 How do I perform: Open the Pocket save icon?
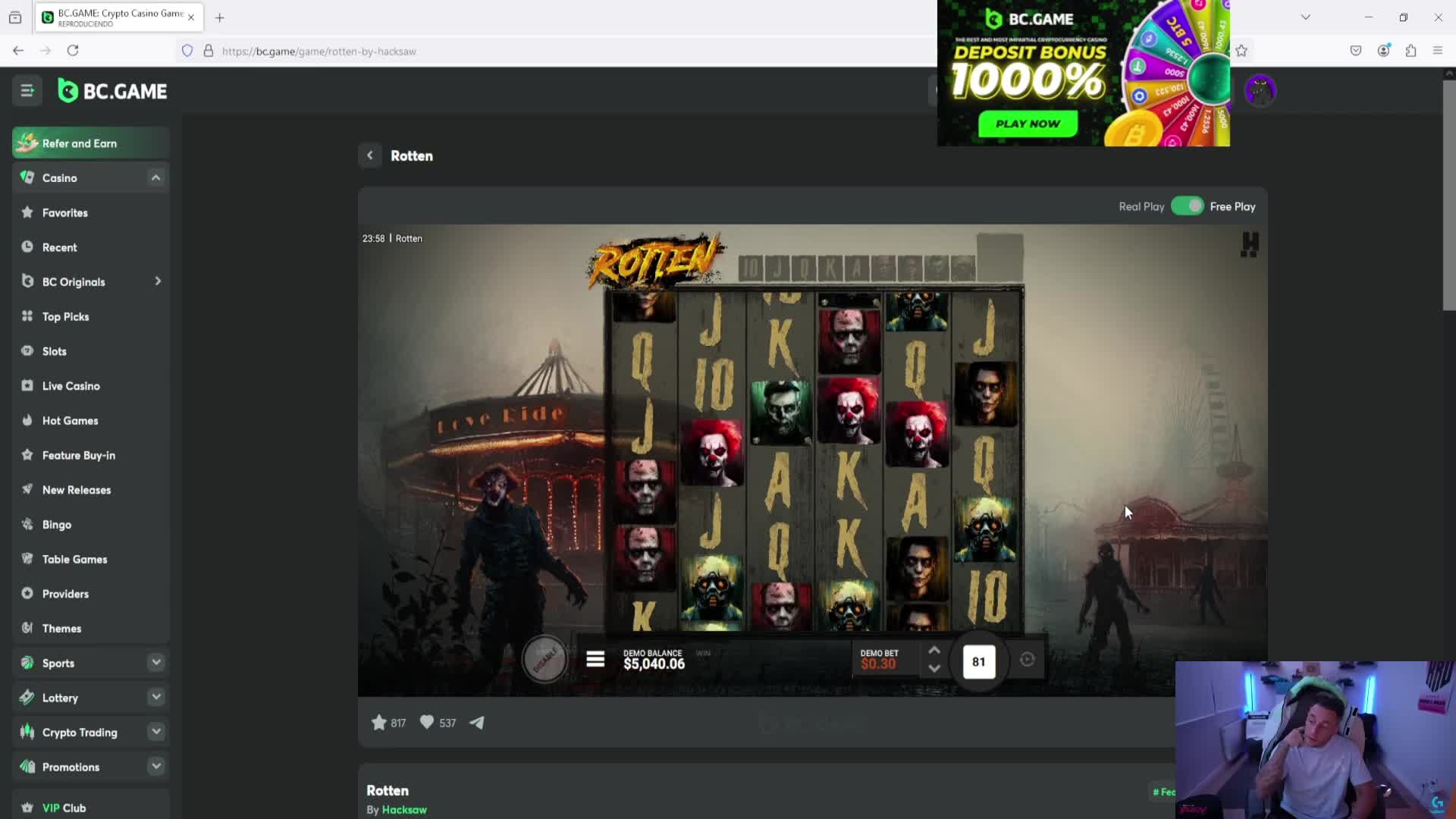point(1356,51)
